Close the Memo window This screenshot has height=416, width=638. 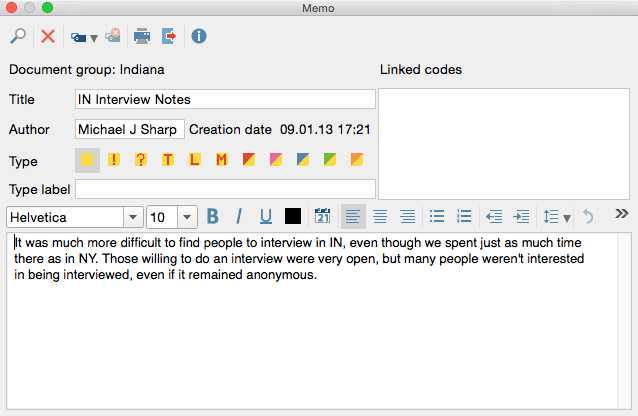point(11,7)
